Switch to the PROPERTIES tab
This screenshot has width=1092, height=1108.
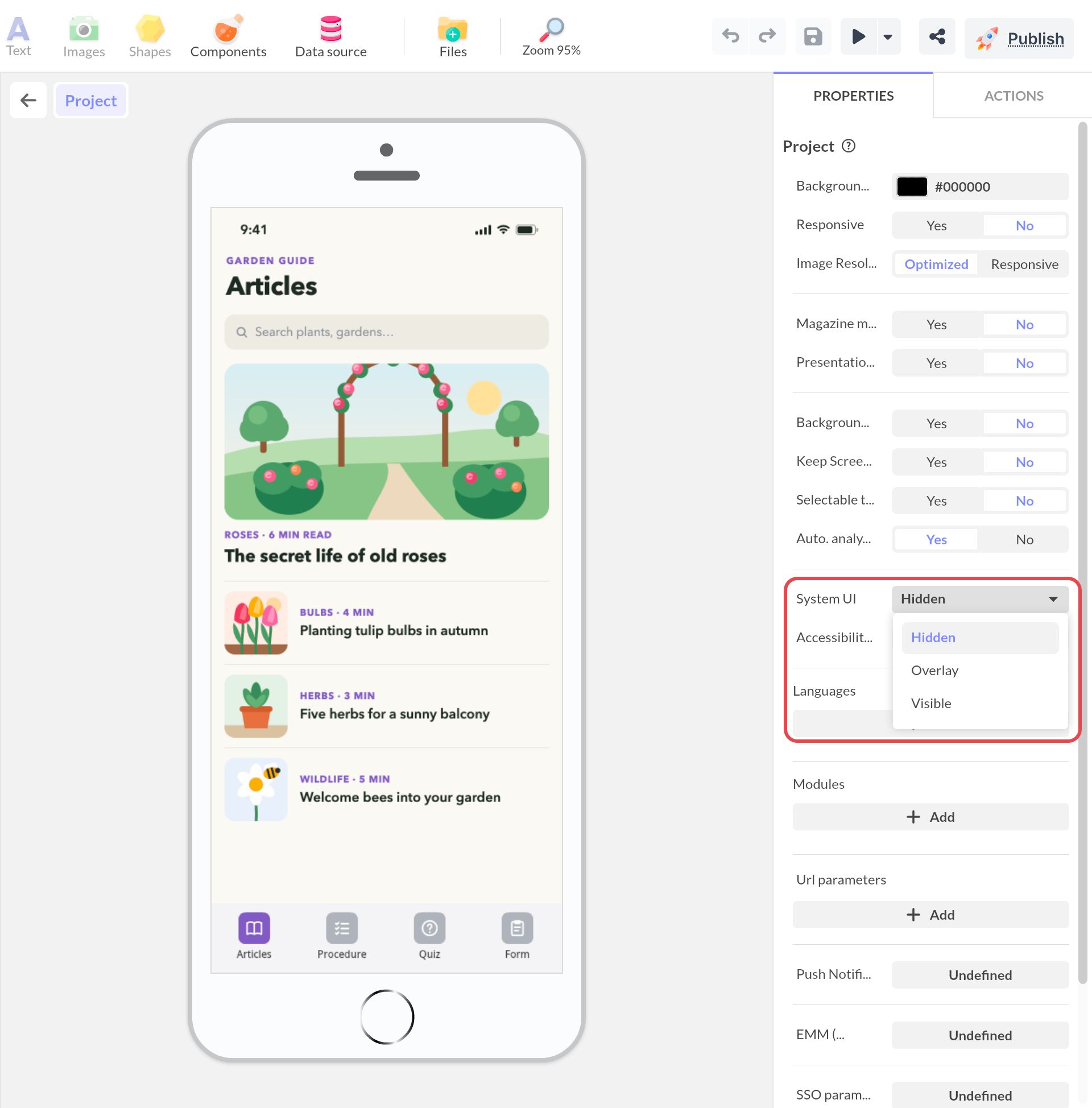(x=854, y=96)
